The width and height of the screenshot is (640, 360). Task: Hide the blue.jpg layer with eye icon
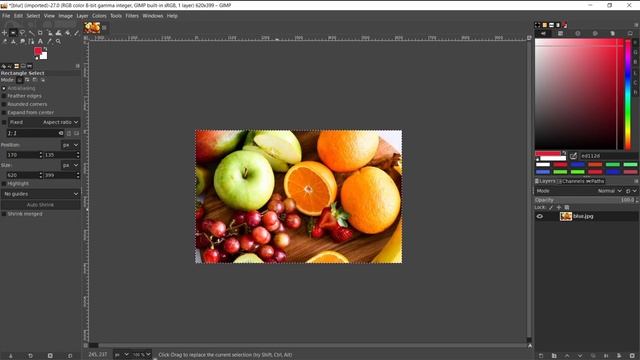[540, 216]
